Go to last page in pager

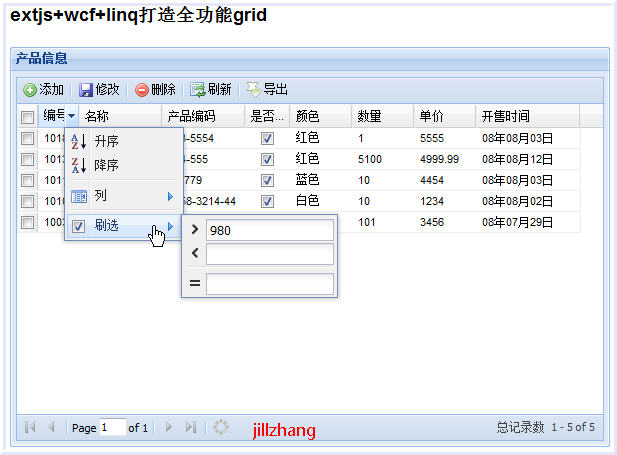(x=191, y=427)
